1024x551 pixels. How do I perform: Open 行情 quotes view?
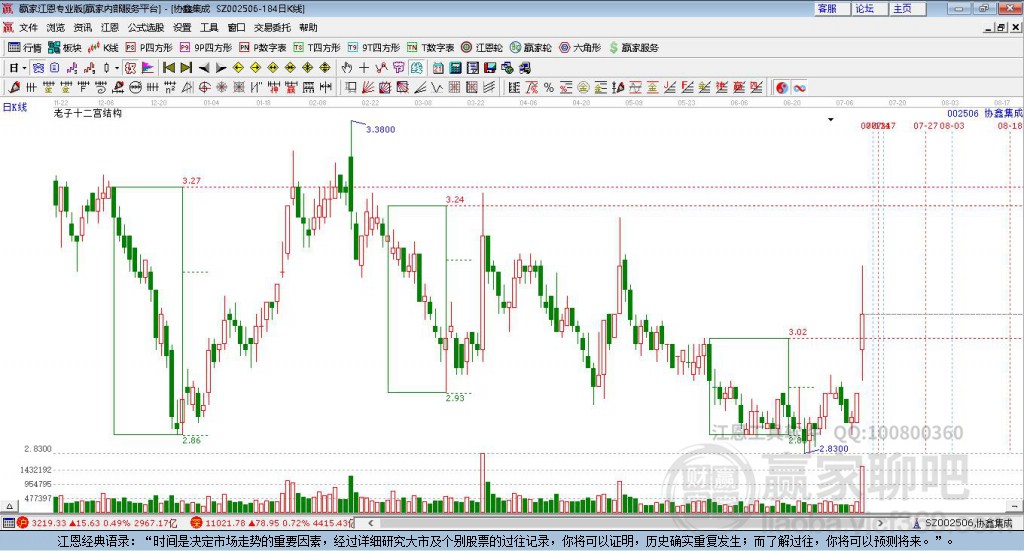[25, 48]
